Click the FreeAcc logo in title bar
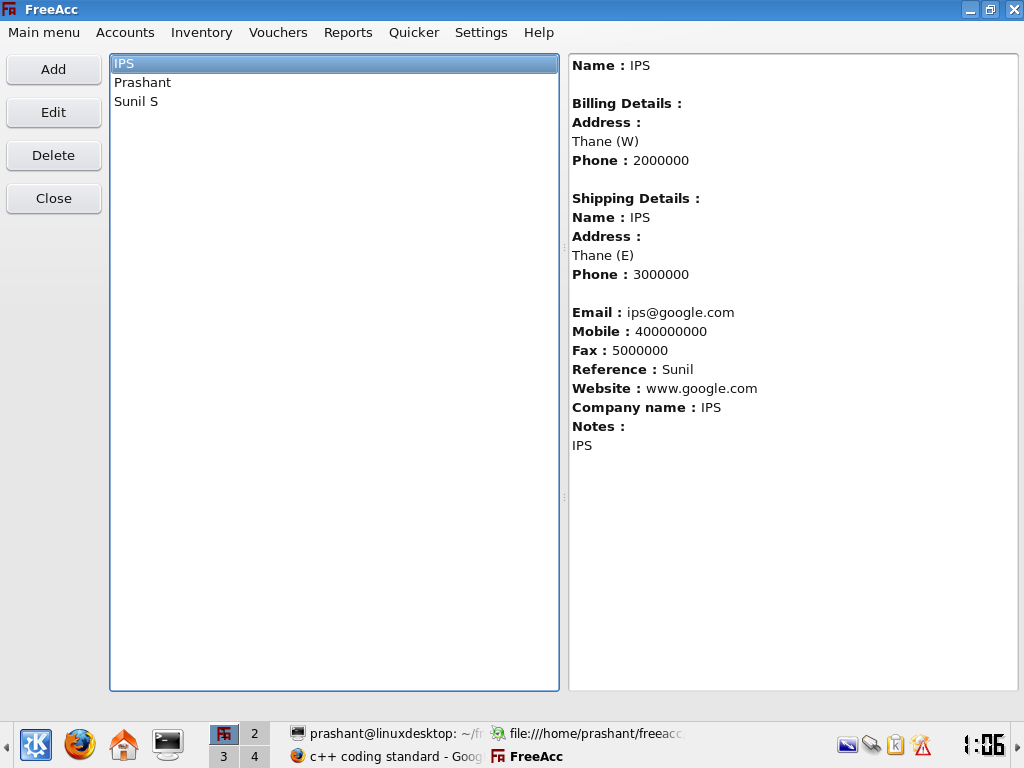The width and height of the screenshot is (1024, 768). (x=9, y=9)
